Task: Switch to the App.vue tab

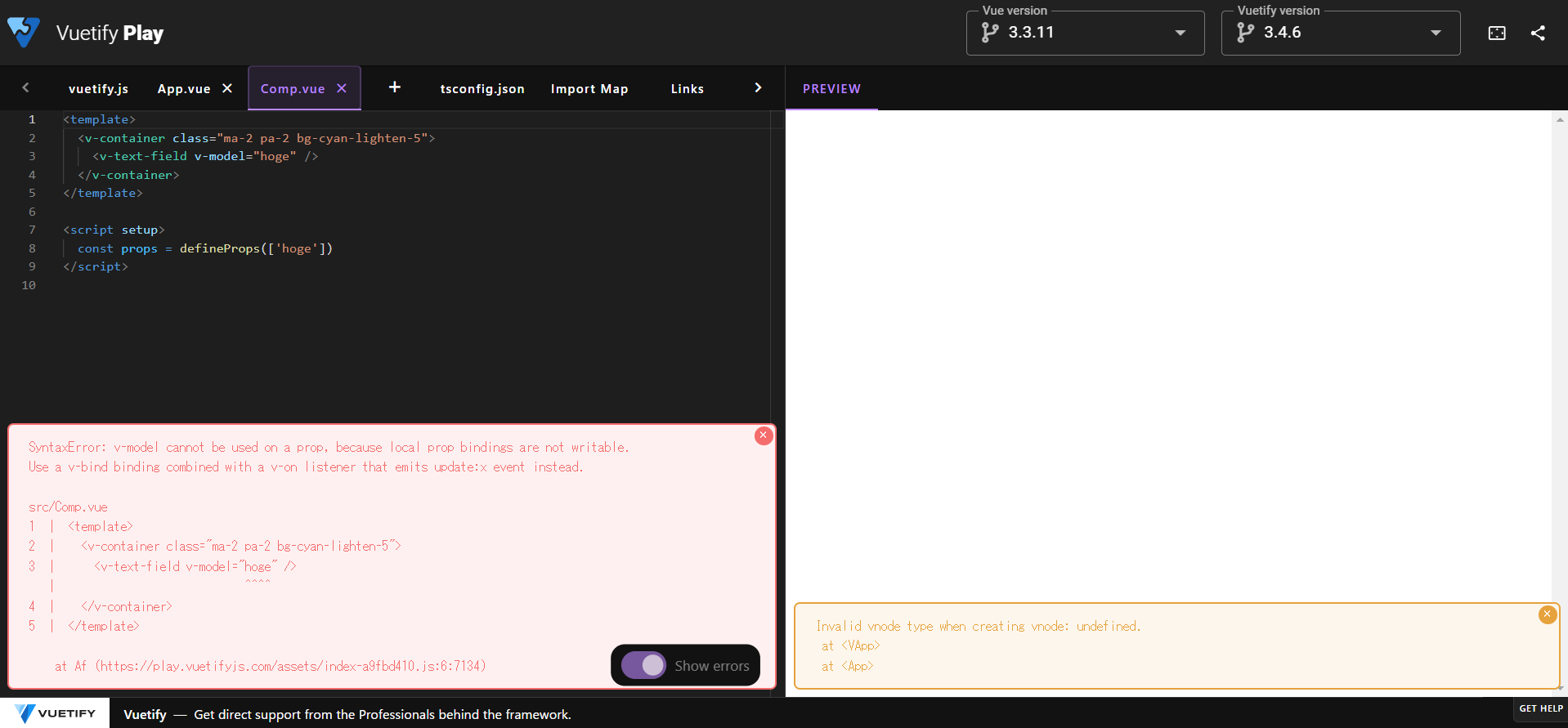Action: pos(184,88)
